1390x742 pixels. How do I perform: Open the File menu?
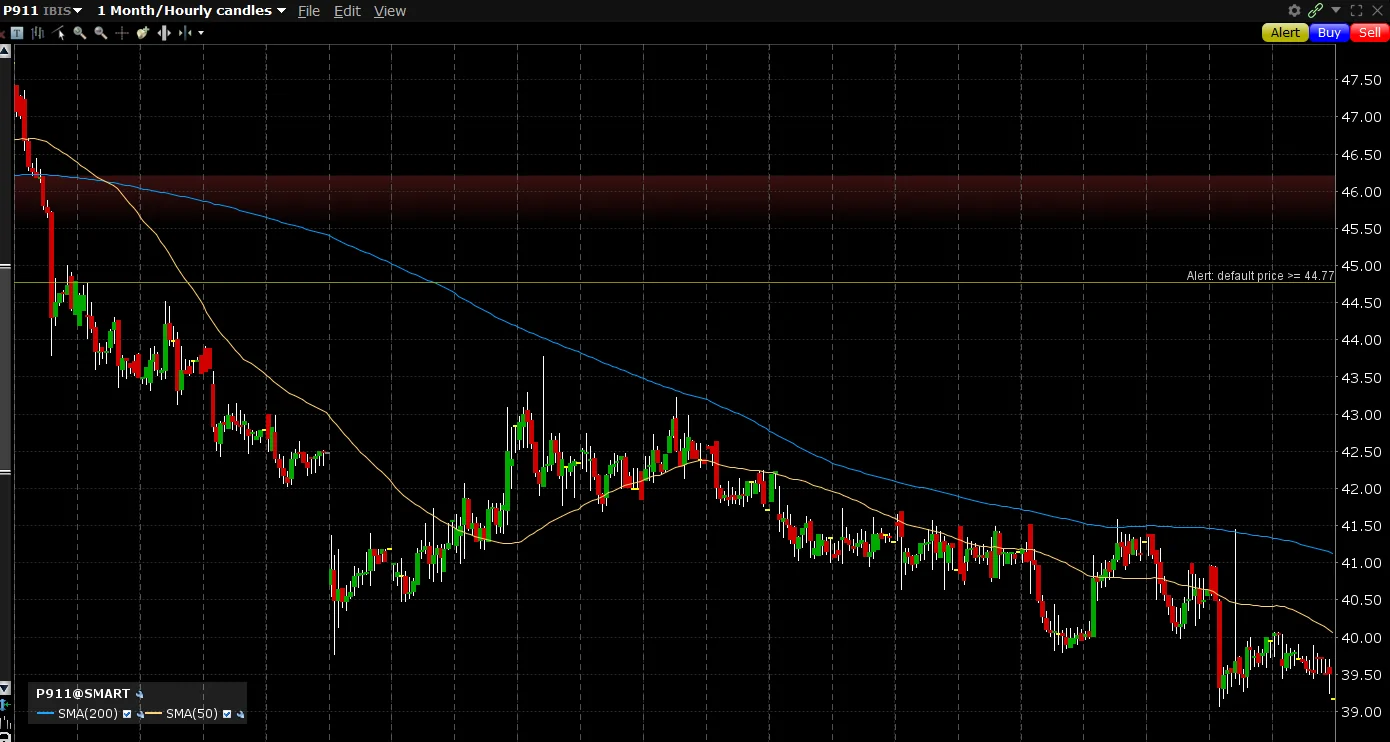(309, 11)
